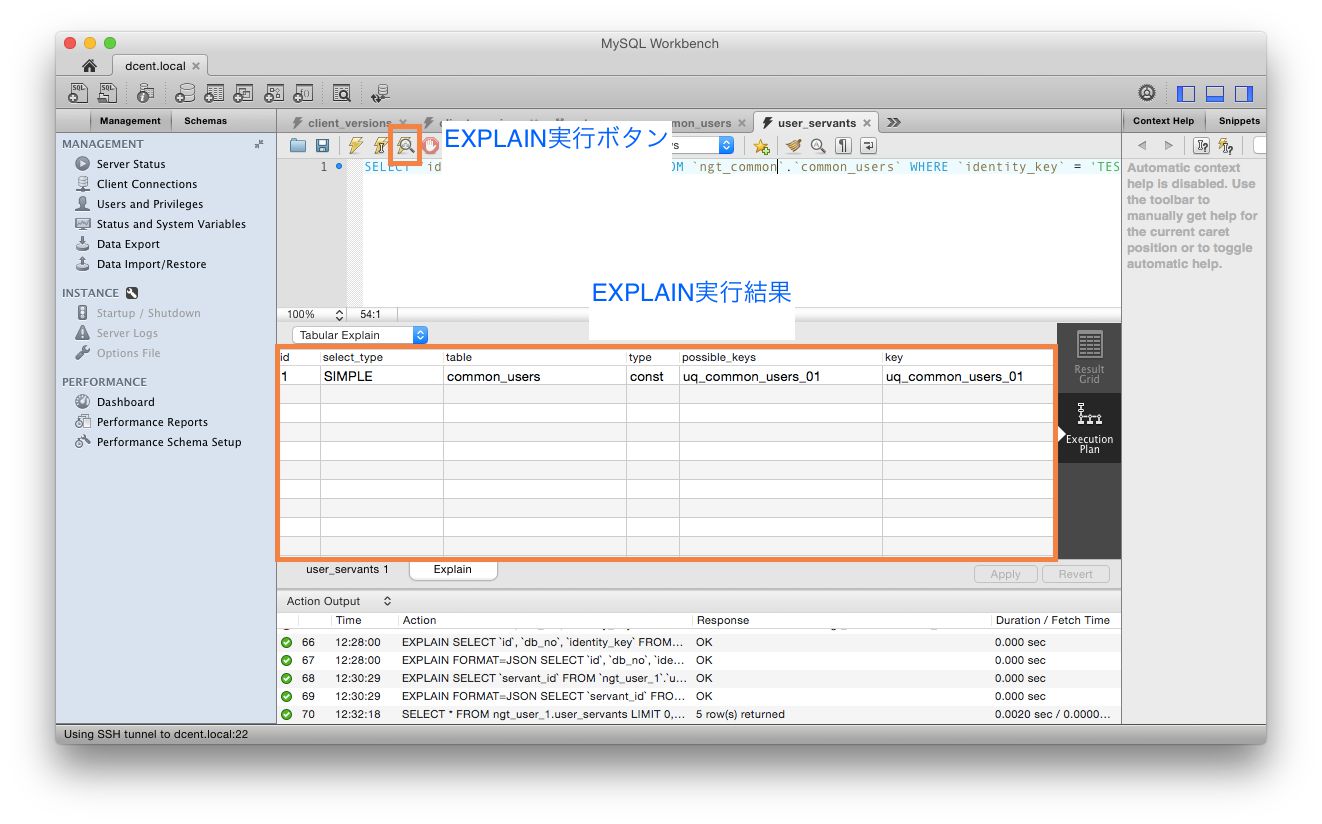Switch to the Result Grid panel
Image resolution: width=1322 pixels, height=824 pixels.
point(1089,357)
